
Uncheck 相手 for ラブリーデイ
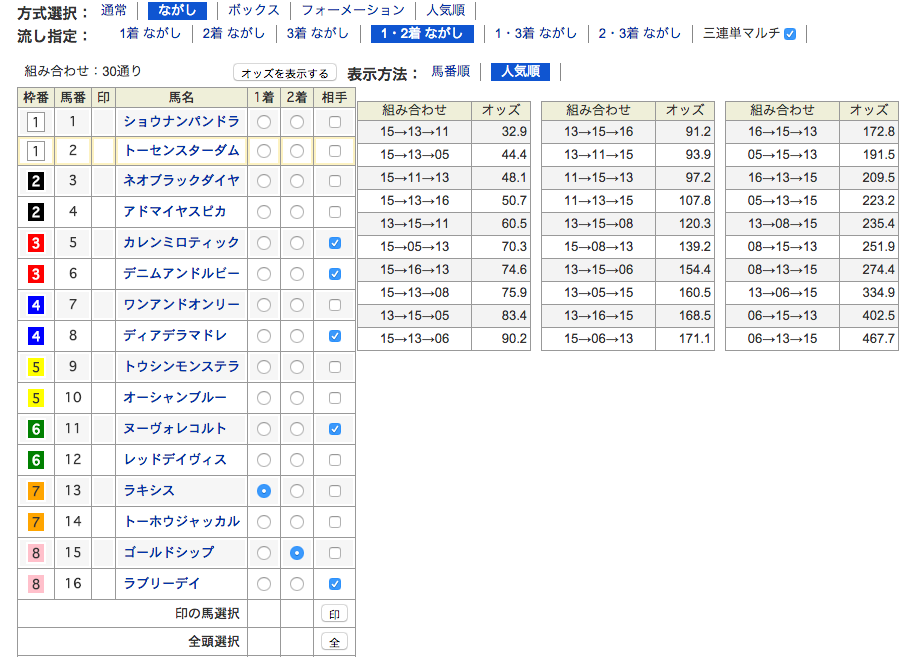tap(335, 584)
